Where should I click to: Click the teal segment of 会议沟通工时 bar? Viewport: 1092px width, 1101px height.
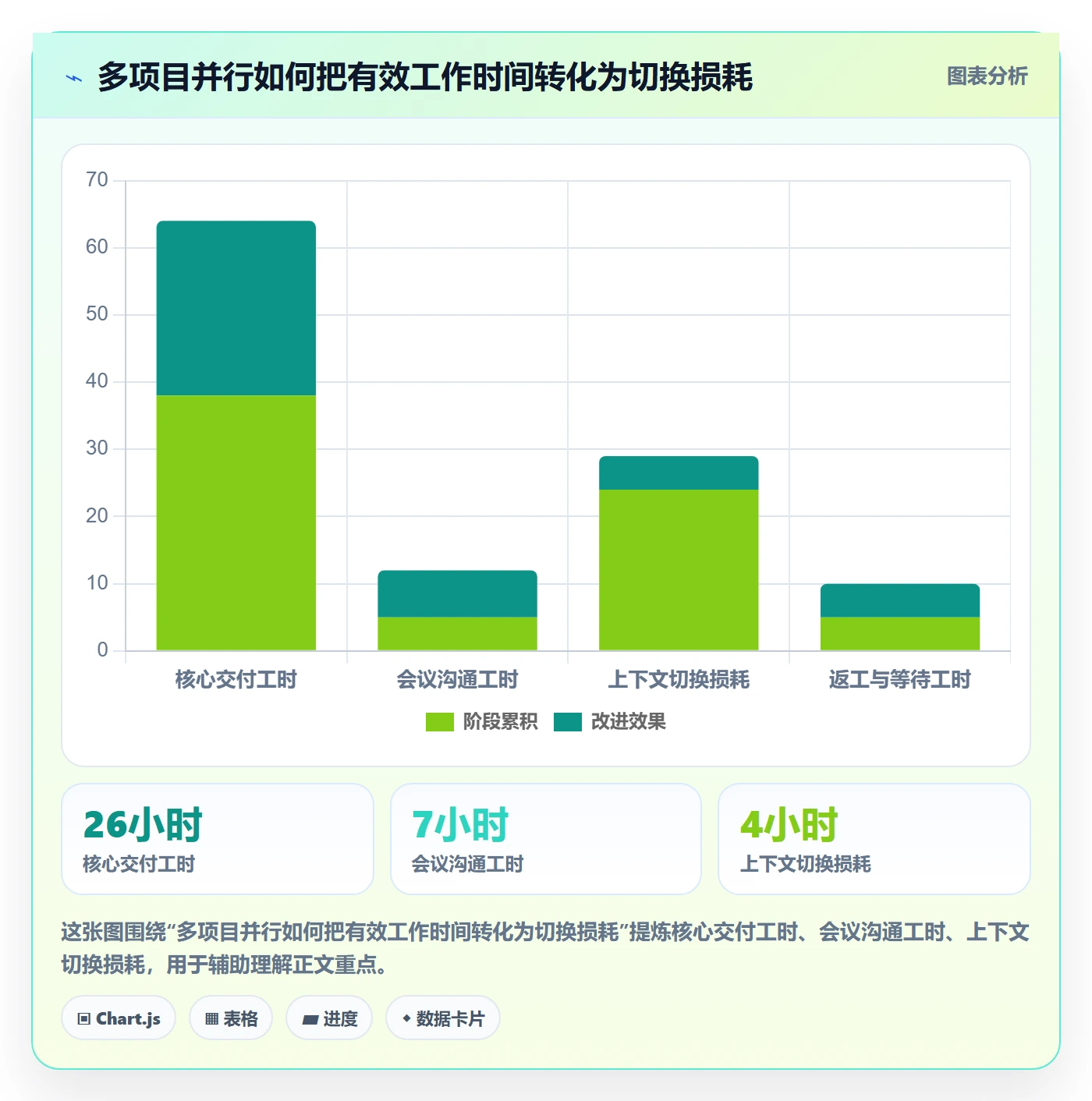click(458, 593)
